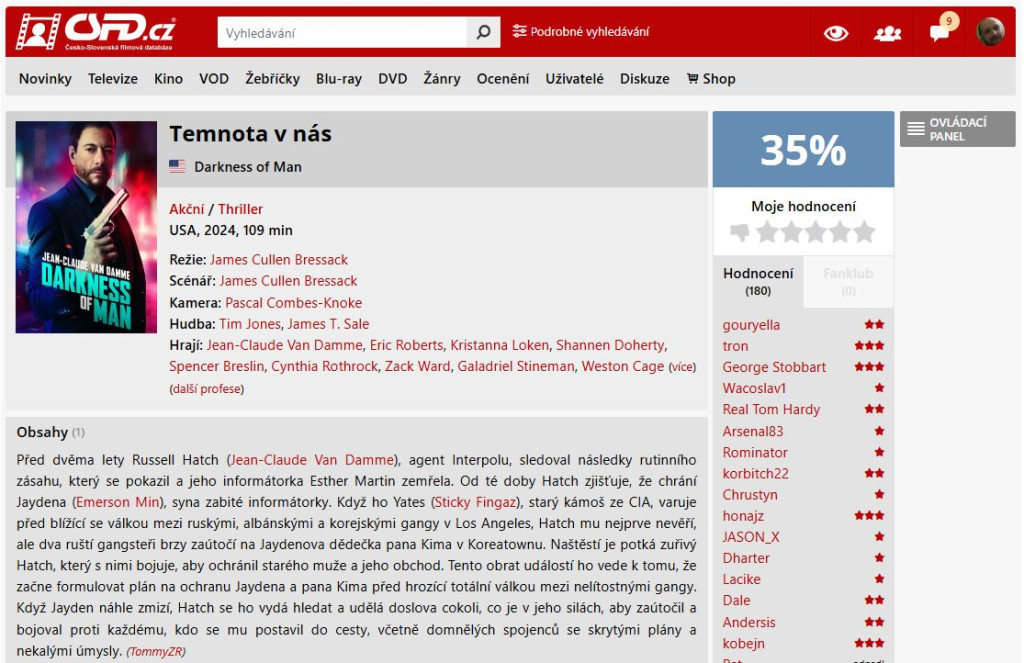Open detailed search via the sliders icon
This screenshot has height=663, width=1024.
(519, 31)
